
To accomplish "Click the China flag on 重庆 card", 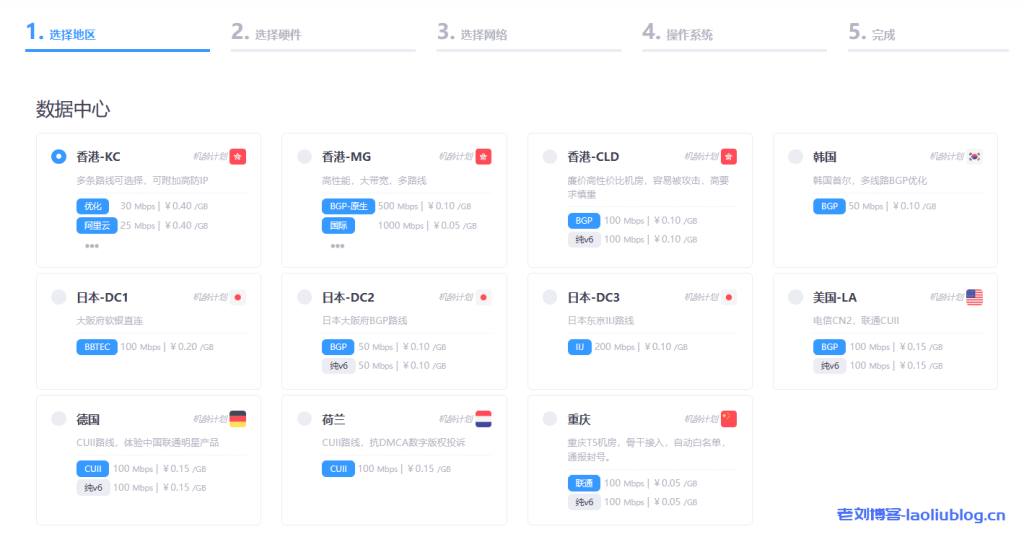I will pos(728,419).
